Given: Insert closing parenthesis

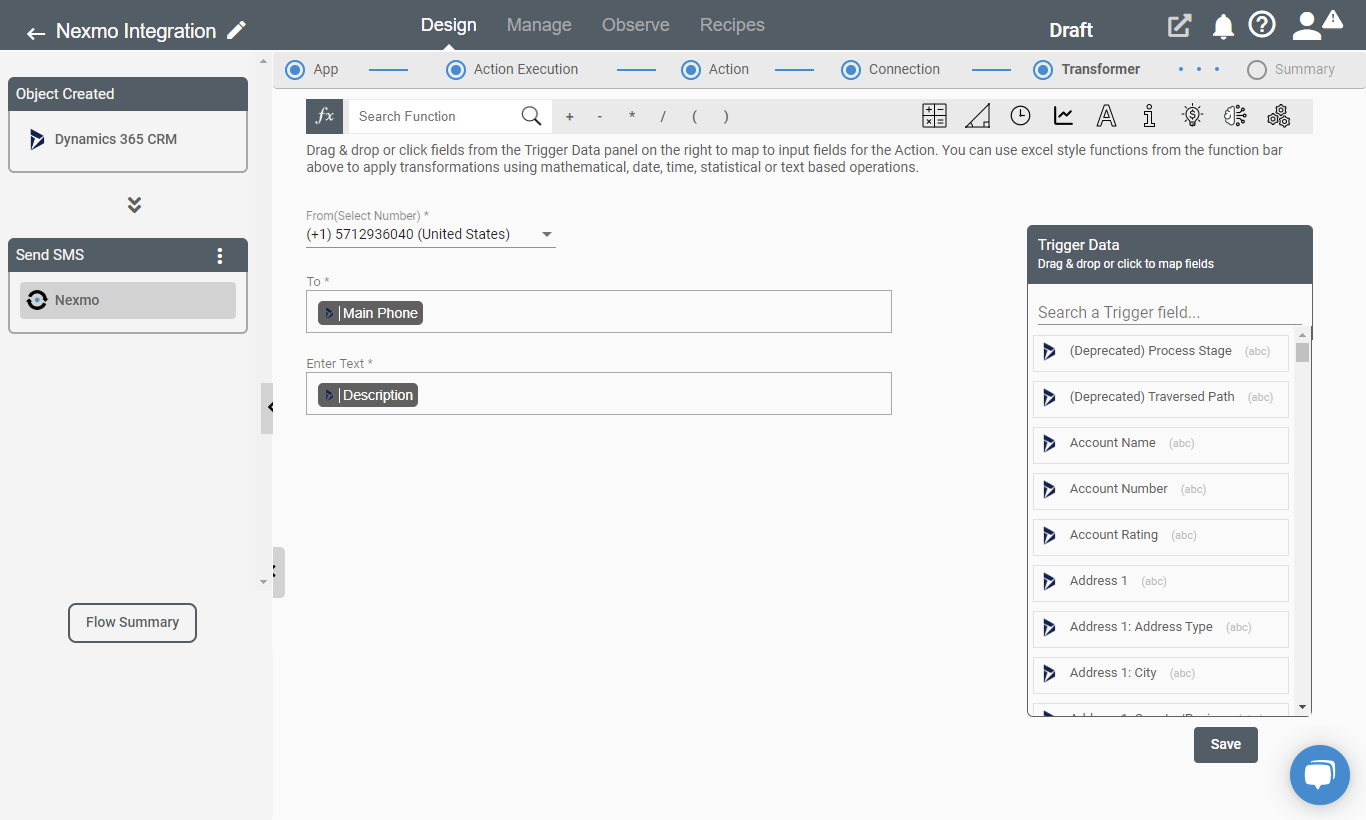Looking at the screenshot, I should (726, 117).
